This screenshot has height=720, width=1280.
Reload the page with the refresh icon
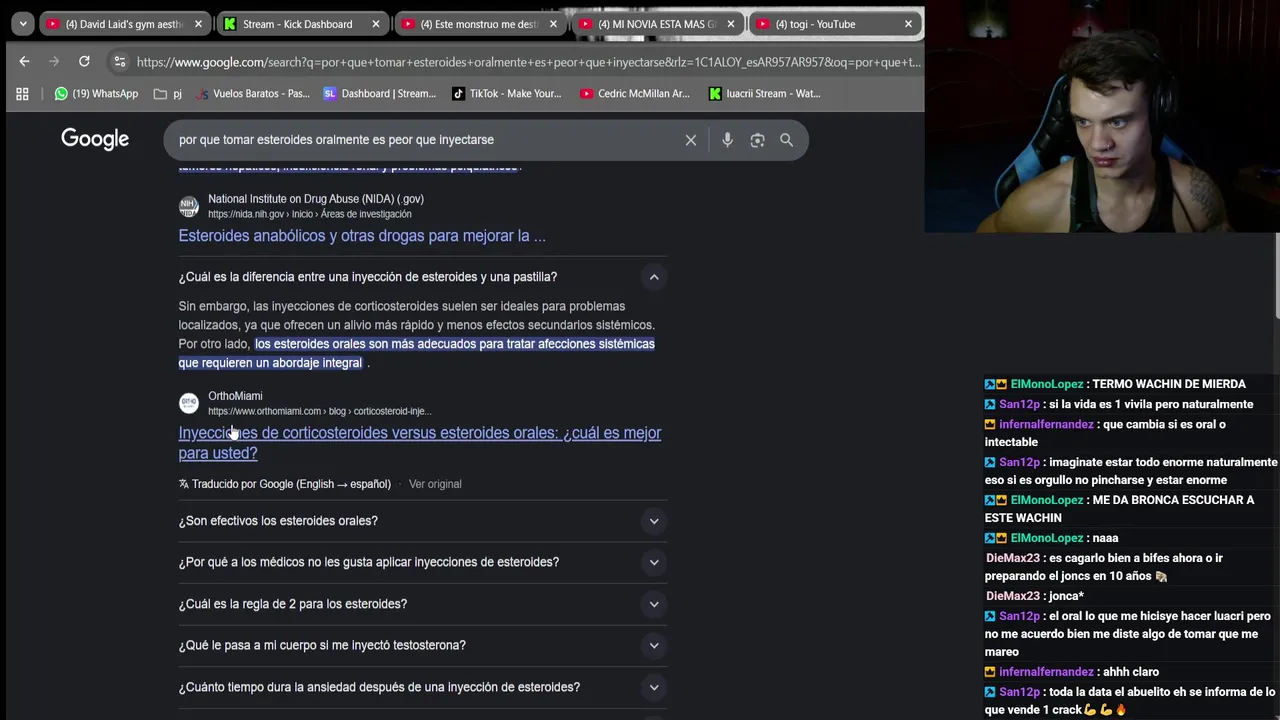tap(84, 62)
